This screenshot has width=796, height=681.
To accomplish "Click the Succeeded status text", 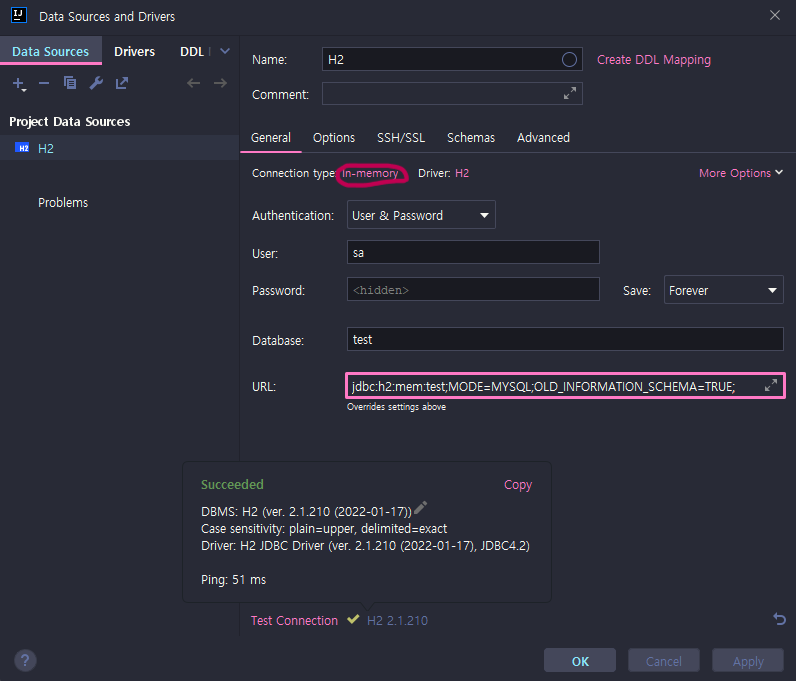I will (232, 484).
